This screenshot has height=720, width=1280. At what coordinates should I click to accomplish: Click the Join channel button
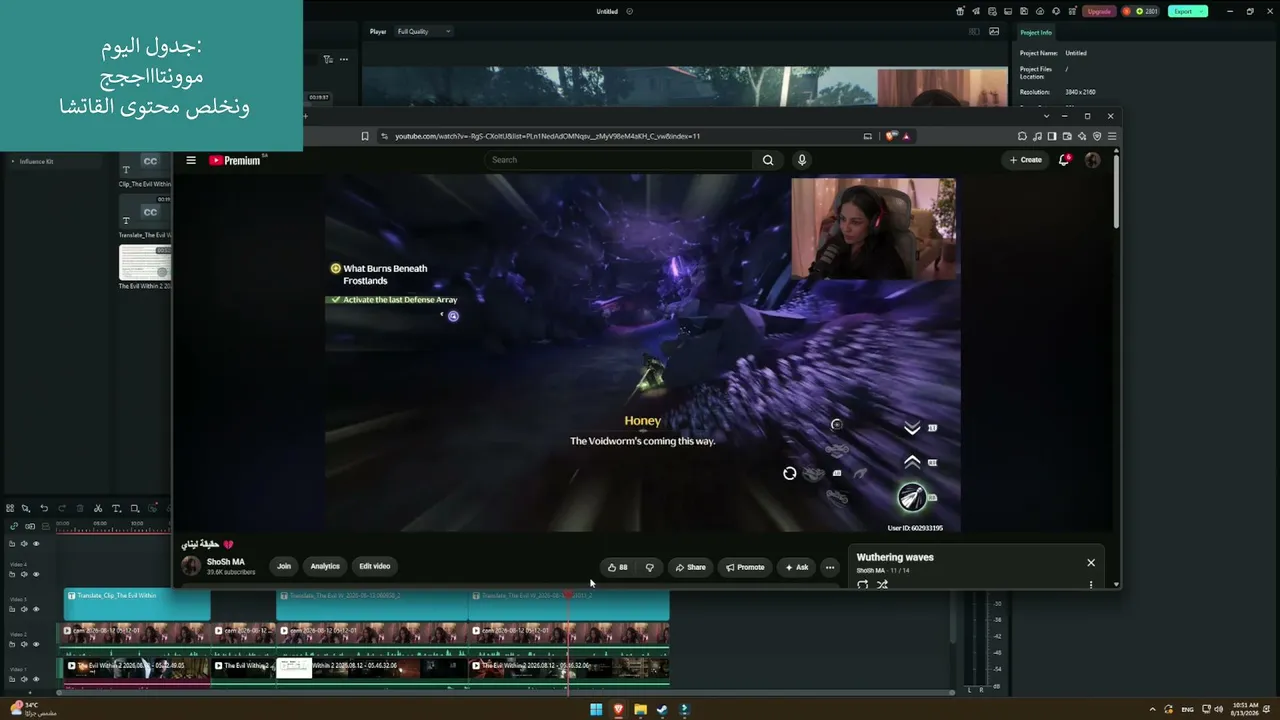click(x=284, y=566)
